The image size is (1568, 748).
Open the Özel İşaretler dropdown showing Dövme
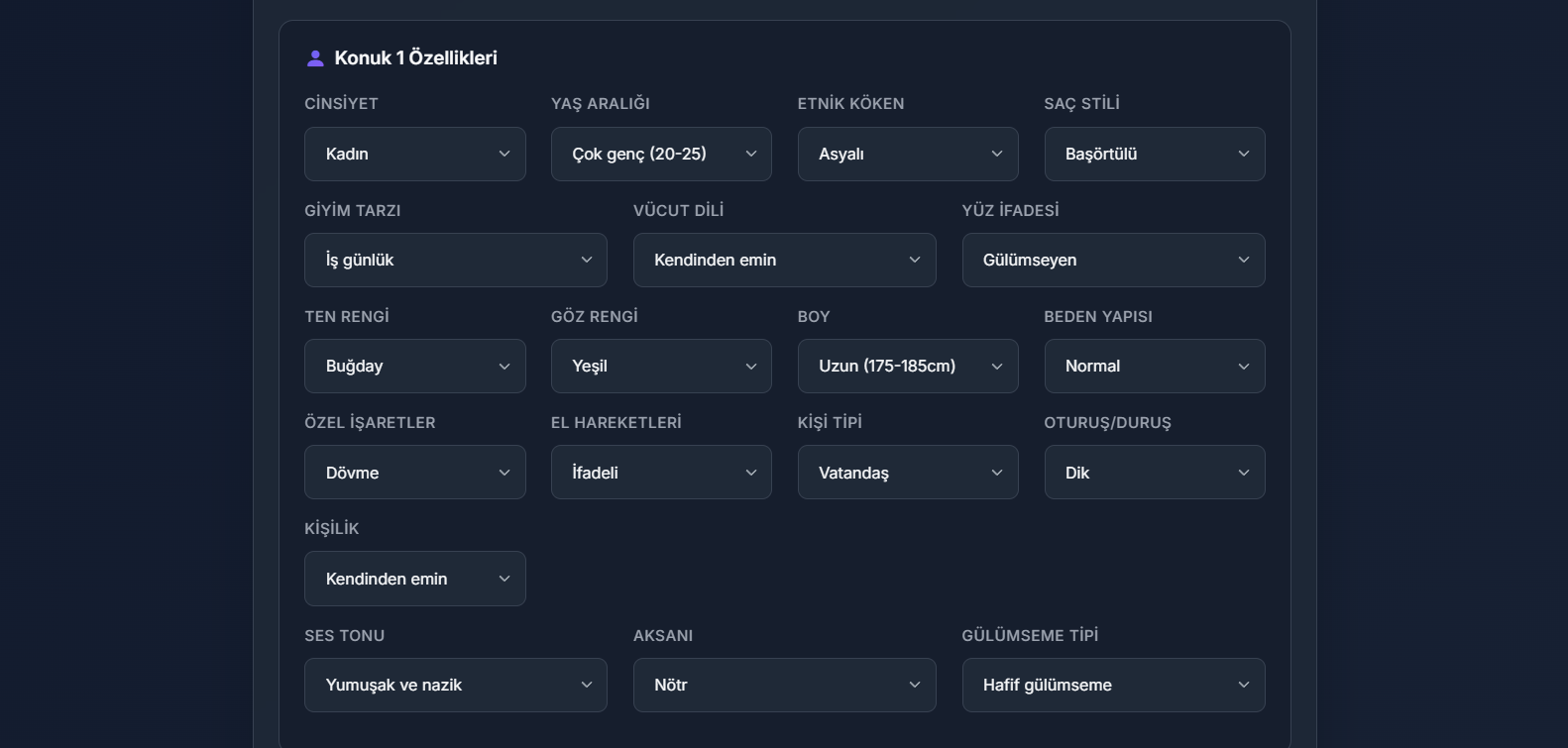pos(414,473)
